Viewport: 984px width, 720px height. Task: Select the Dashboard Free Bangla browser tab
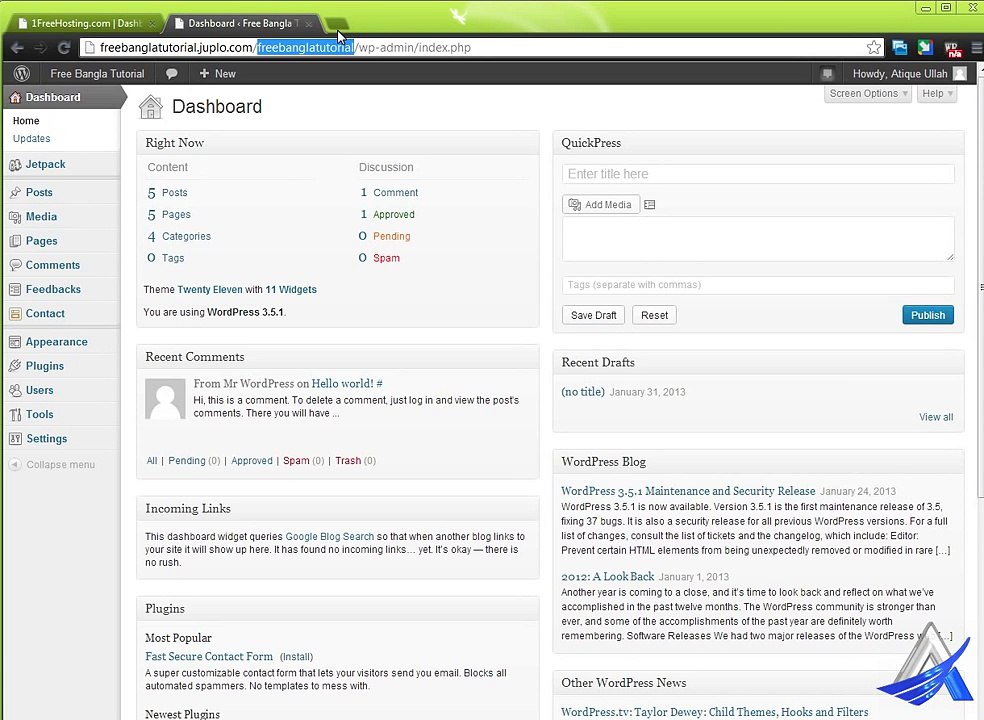pyautogui.click(x=245, y=23)
